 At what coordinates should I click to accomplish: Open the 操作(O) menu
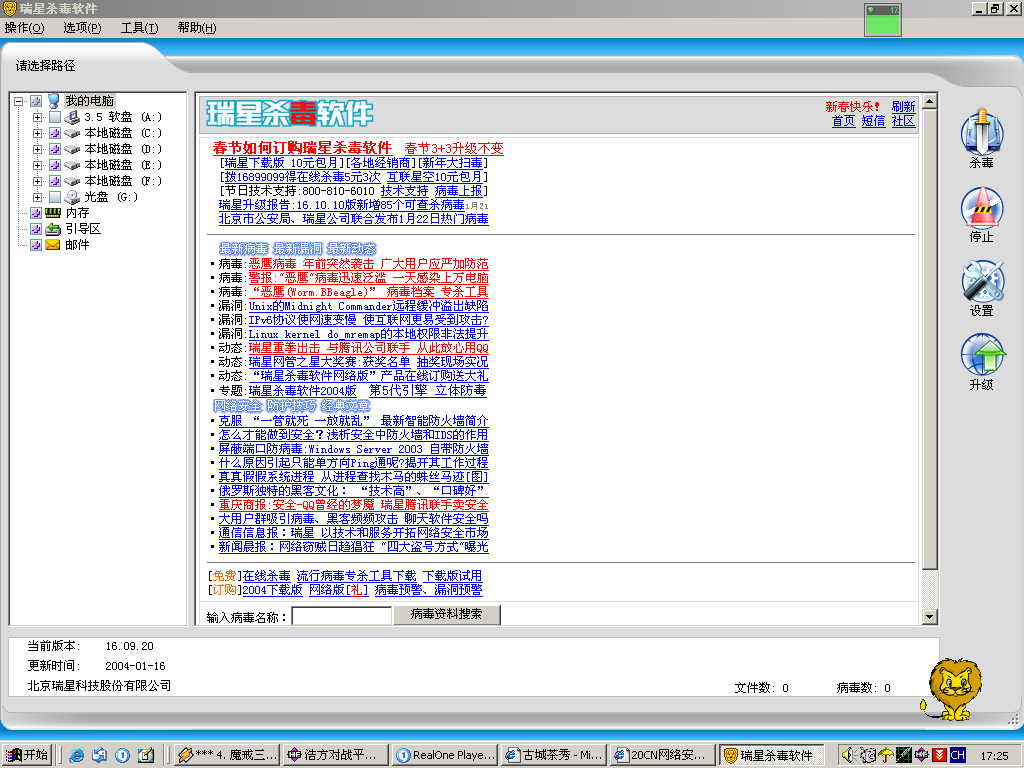(x=24, y=28)
